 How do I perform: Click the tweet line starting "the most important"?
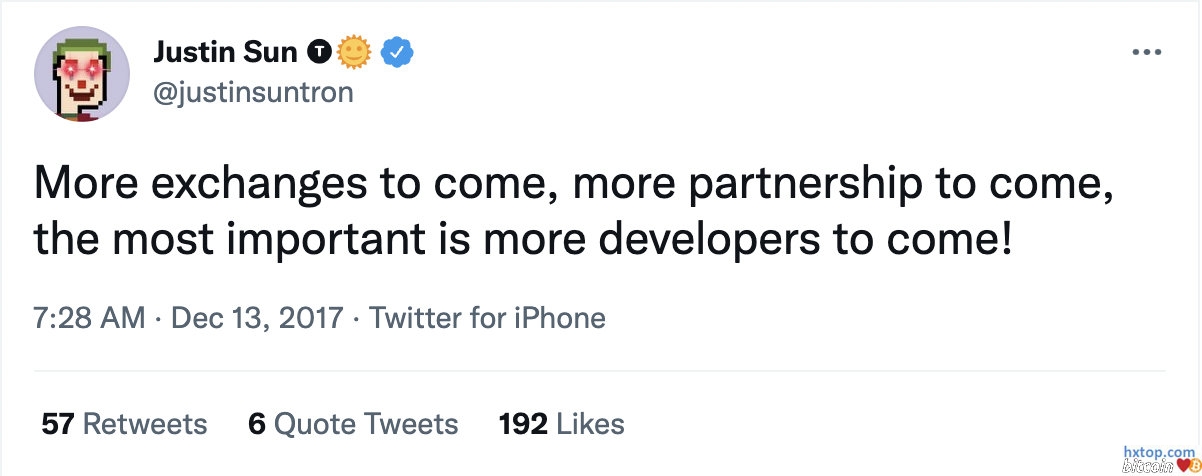524,239
